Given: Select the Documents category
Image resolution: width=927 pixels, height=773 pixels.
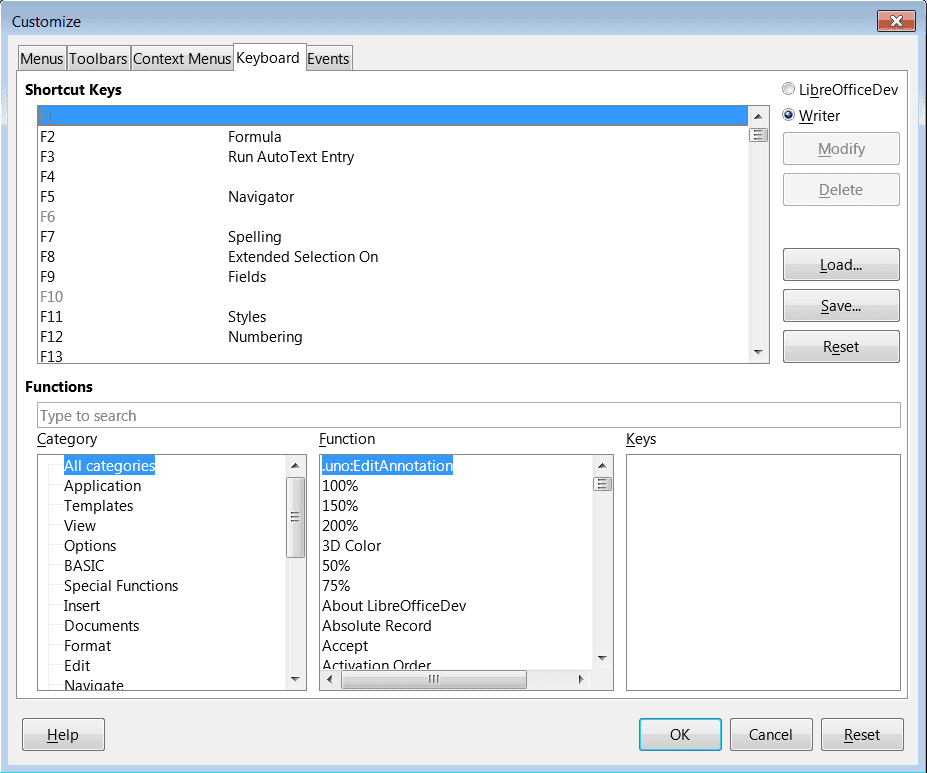Looking at the screenshot, I should tap(102, 626).
